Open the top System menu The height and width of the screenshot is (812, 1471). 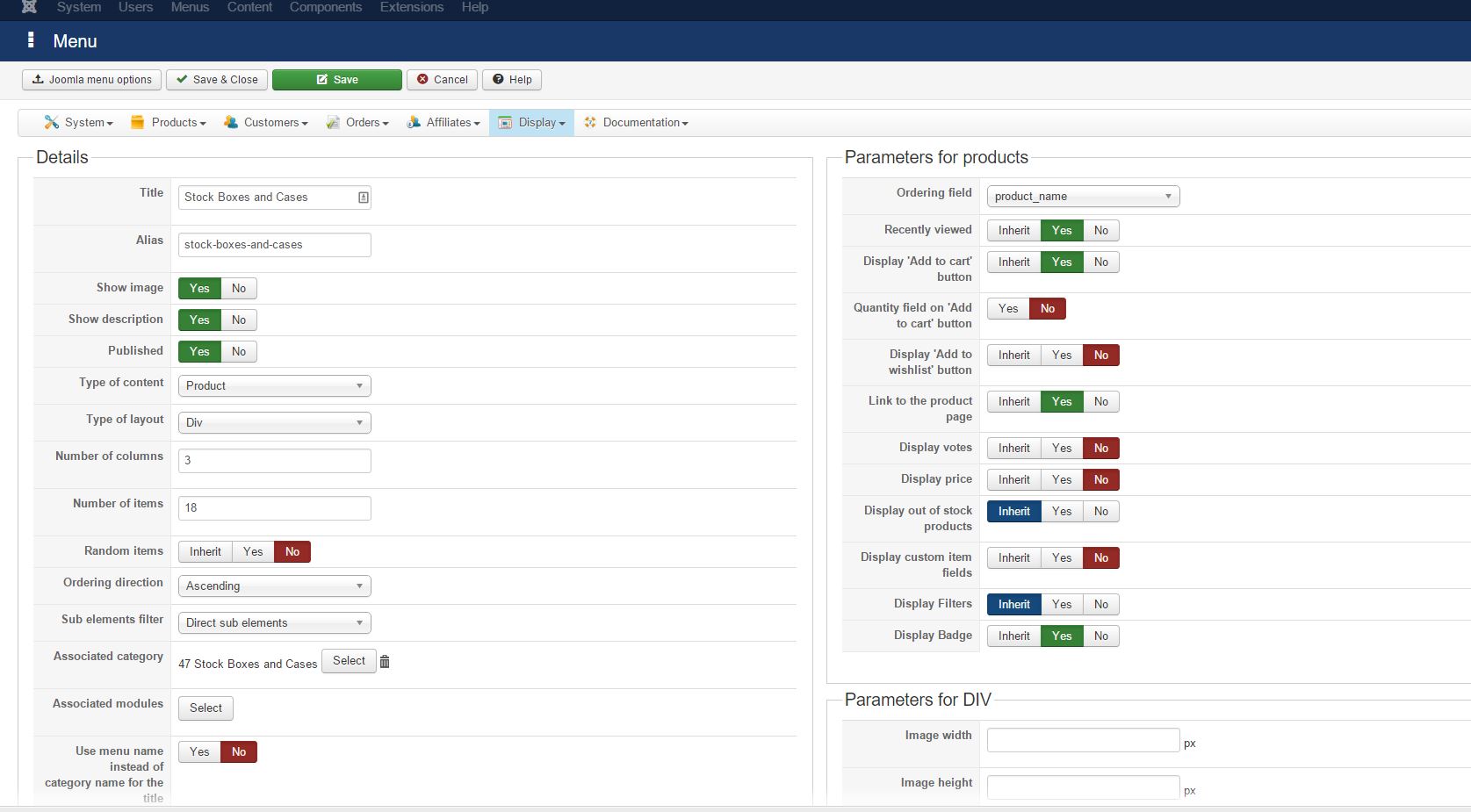[79, 7]
